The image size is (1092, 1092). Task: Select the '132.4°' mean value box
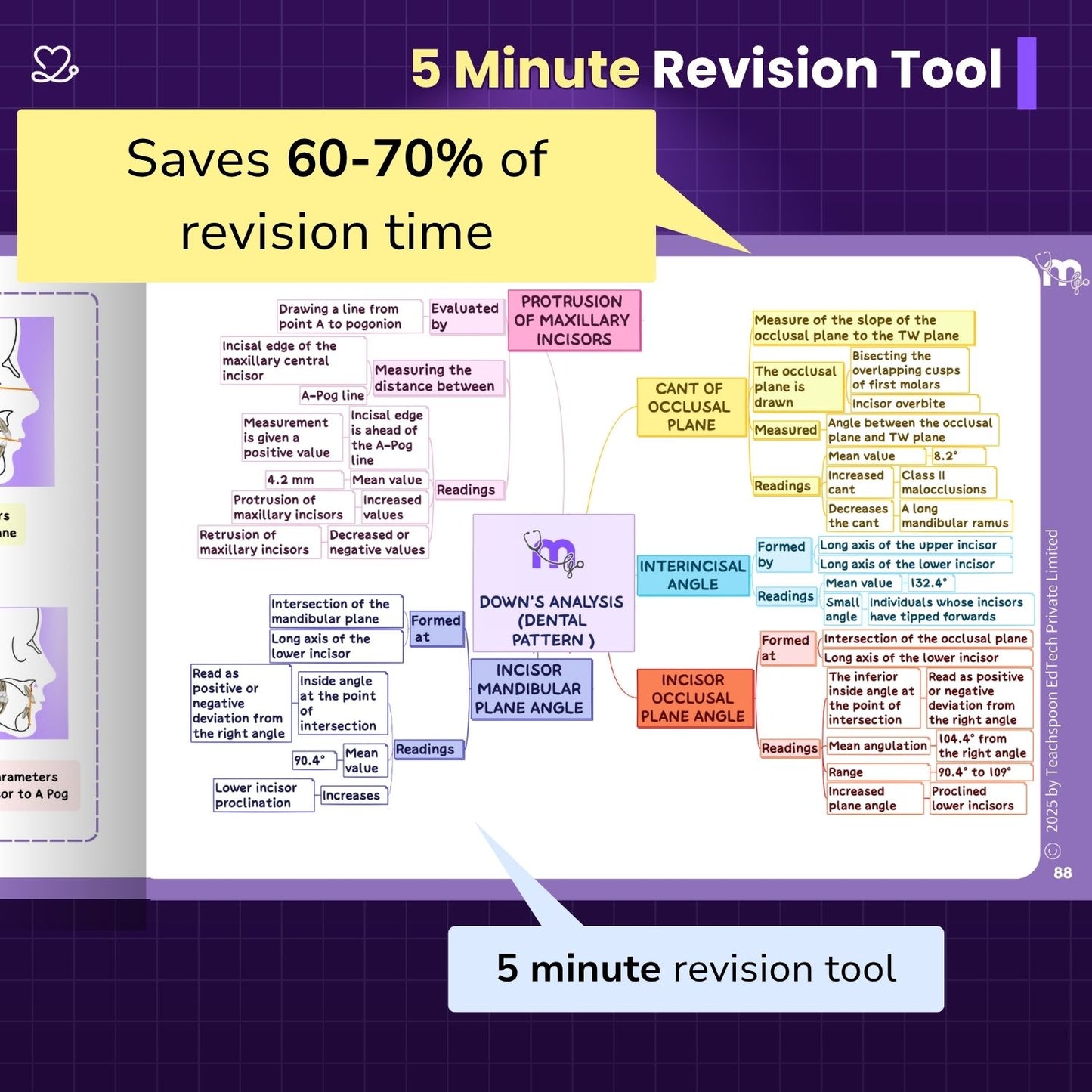coord(929,583)
